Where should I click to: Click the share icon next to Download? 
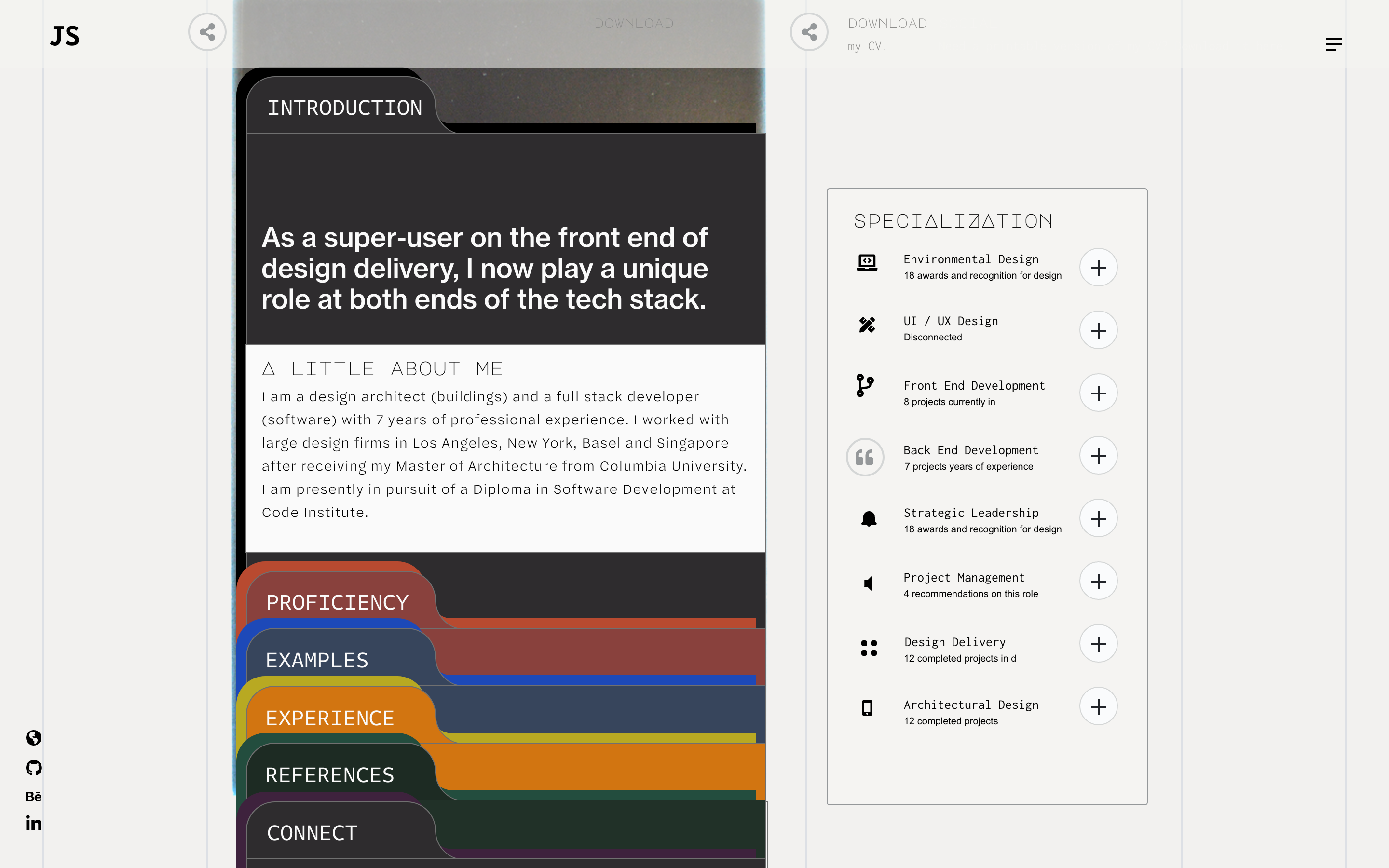click(809, 32)
